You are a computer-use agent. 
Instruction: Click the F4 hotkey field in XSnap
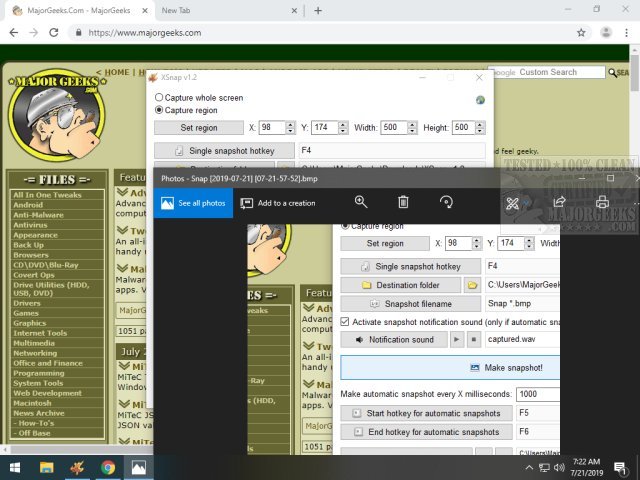(x=392, y=150)
